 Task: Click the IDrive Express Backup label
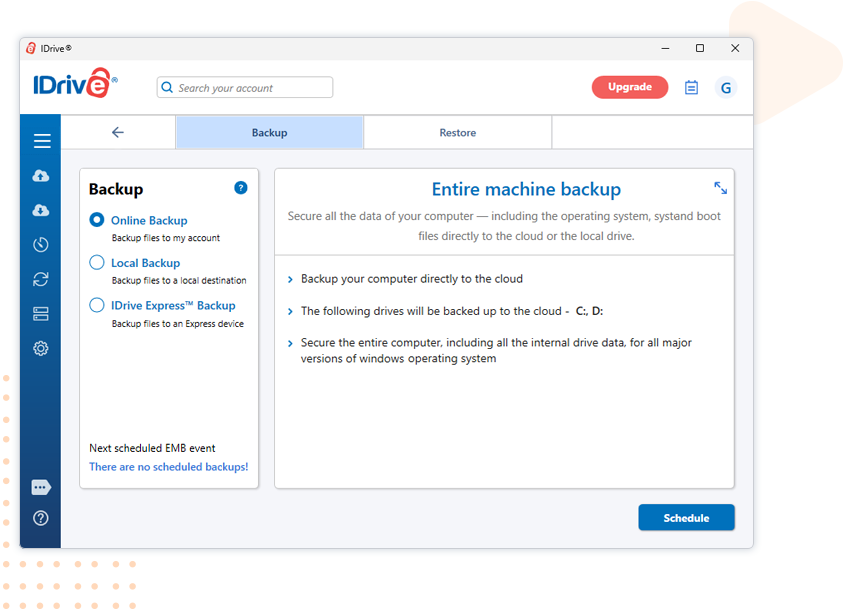pos(173,306)
